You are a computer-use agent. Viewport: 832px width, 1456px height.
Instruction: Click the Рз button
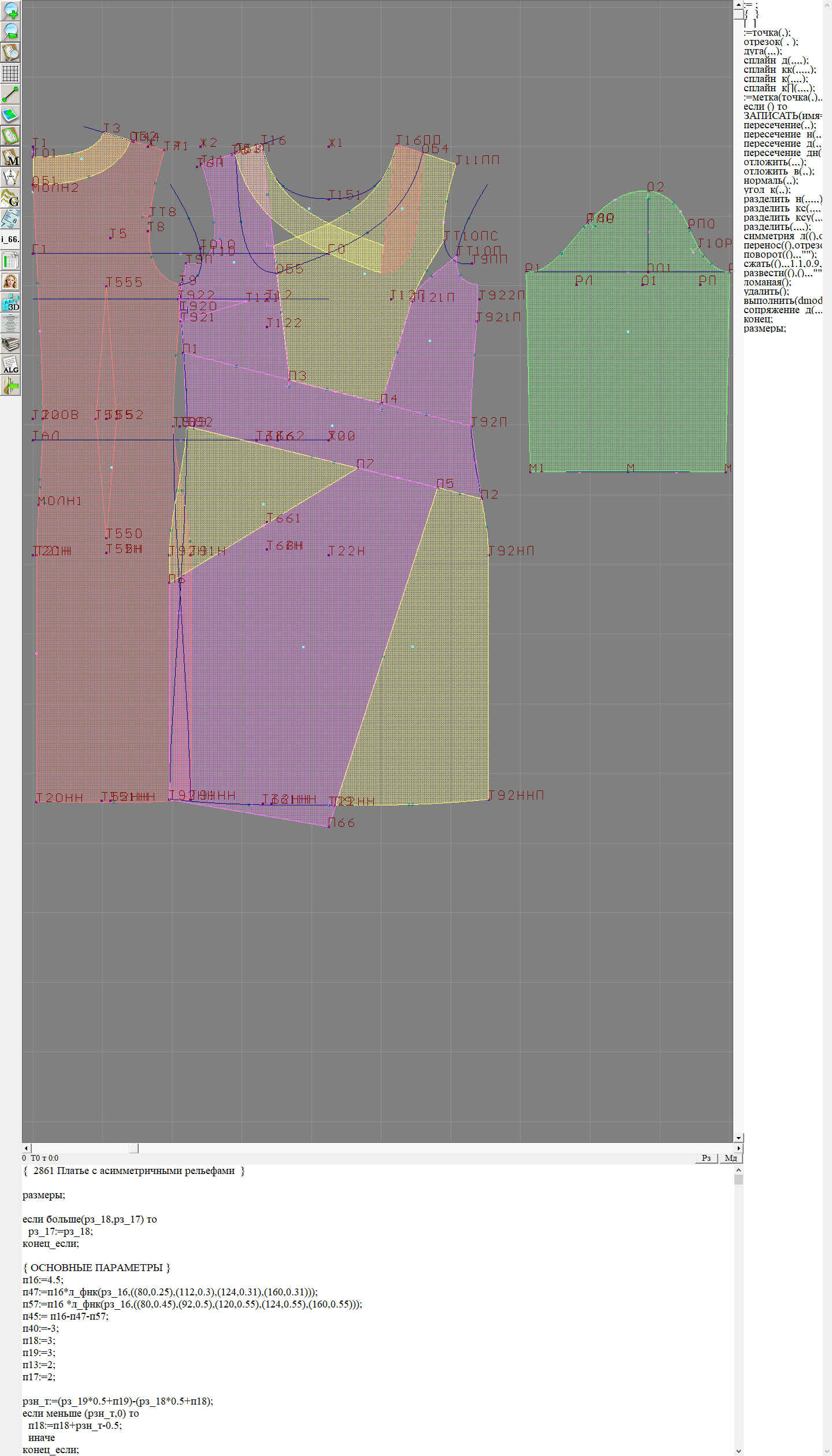click(705, 1158)
